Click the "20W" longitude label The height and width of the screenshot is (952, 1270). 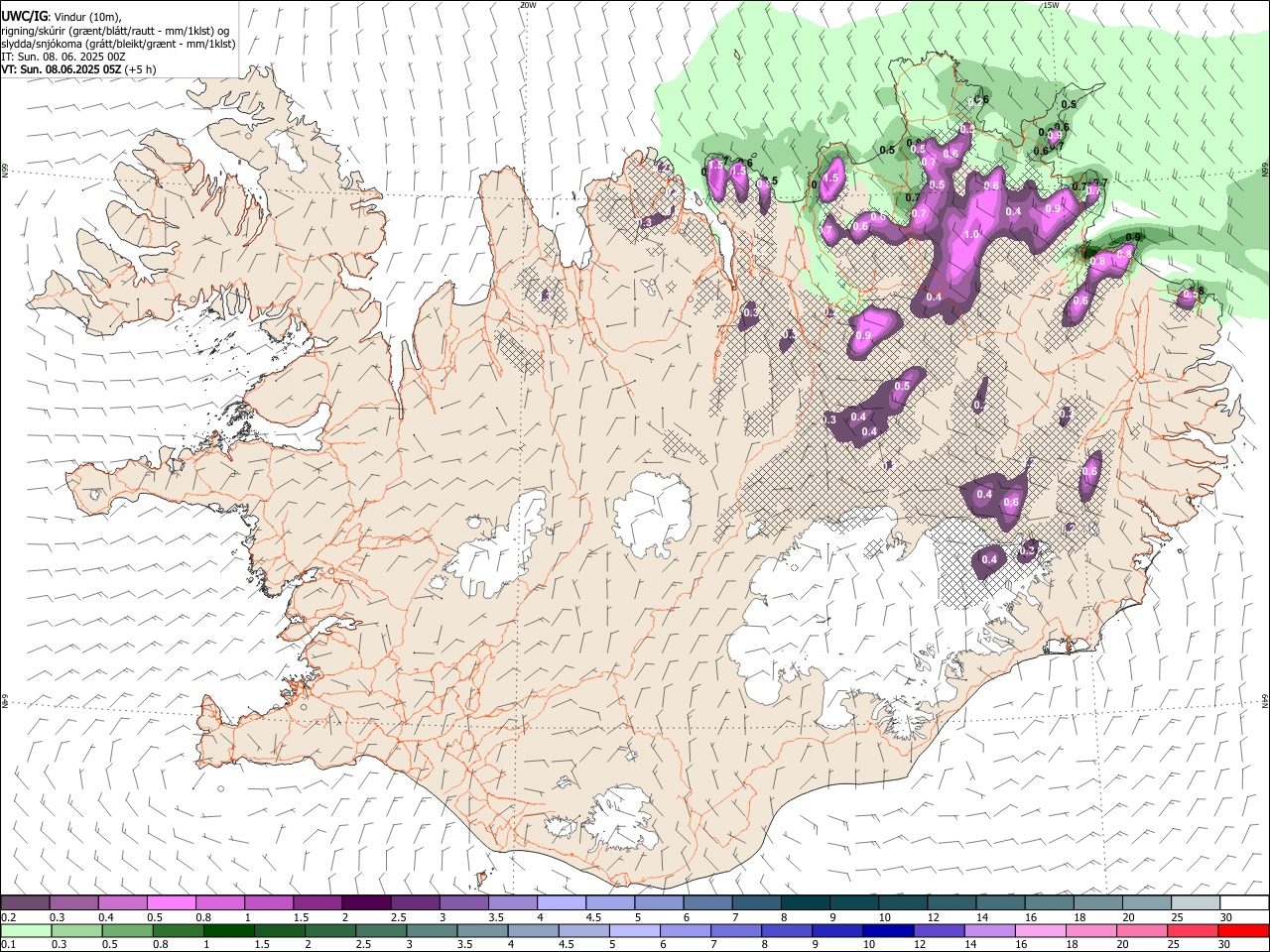point(528,5)
